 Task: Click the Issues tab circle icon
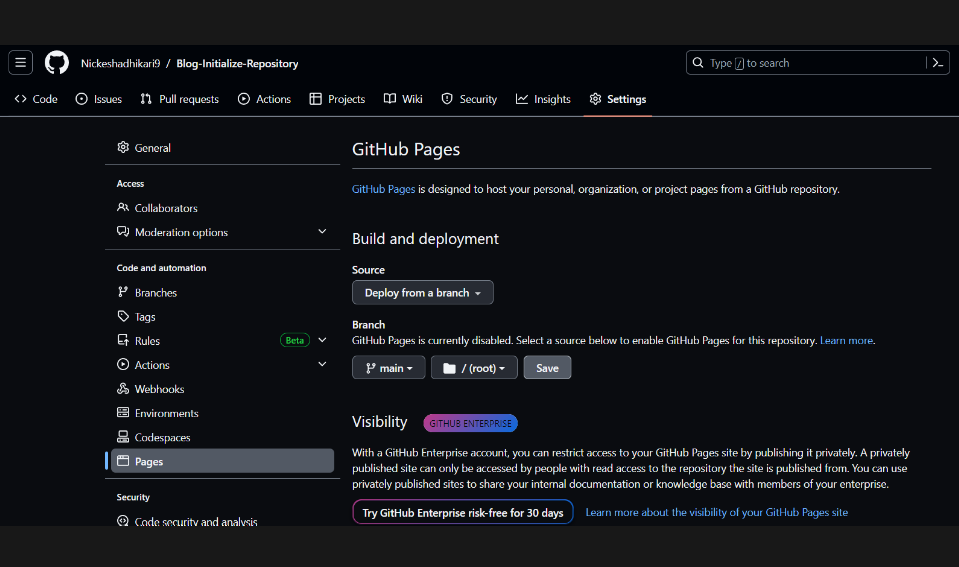coord(81,98)
